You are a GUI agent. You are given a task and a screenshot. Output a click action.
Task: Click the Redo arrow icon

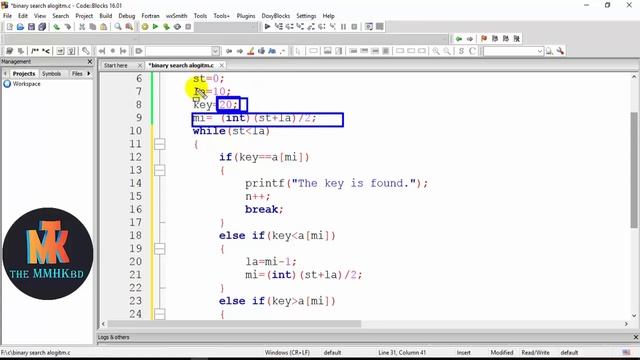[x=67, y=27]
